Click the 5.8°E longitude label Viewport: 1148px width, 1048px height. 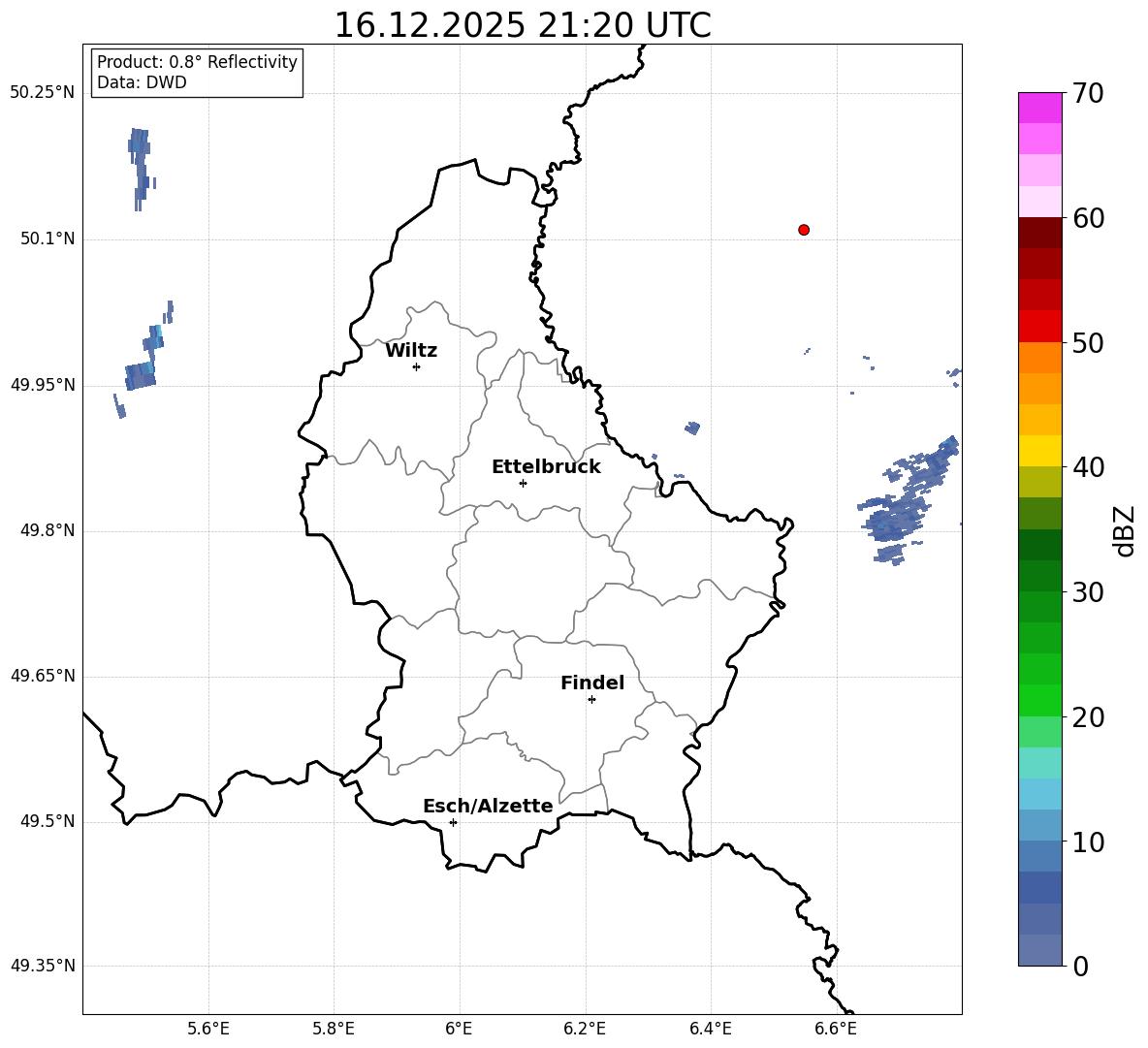click(334, 1029)
